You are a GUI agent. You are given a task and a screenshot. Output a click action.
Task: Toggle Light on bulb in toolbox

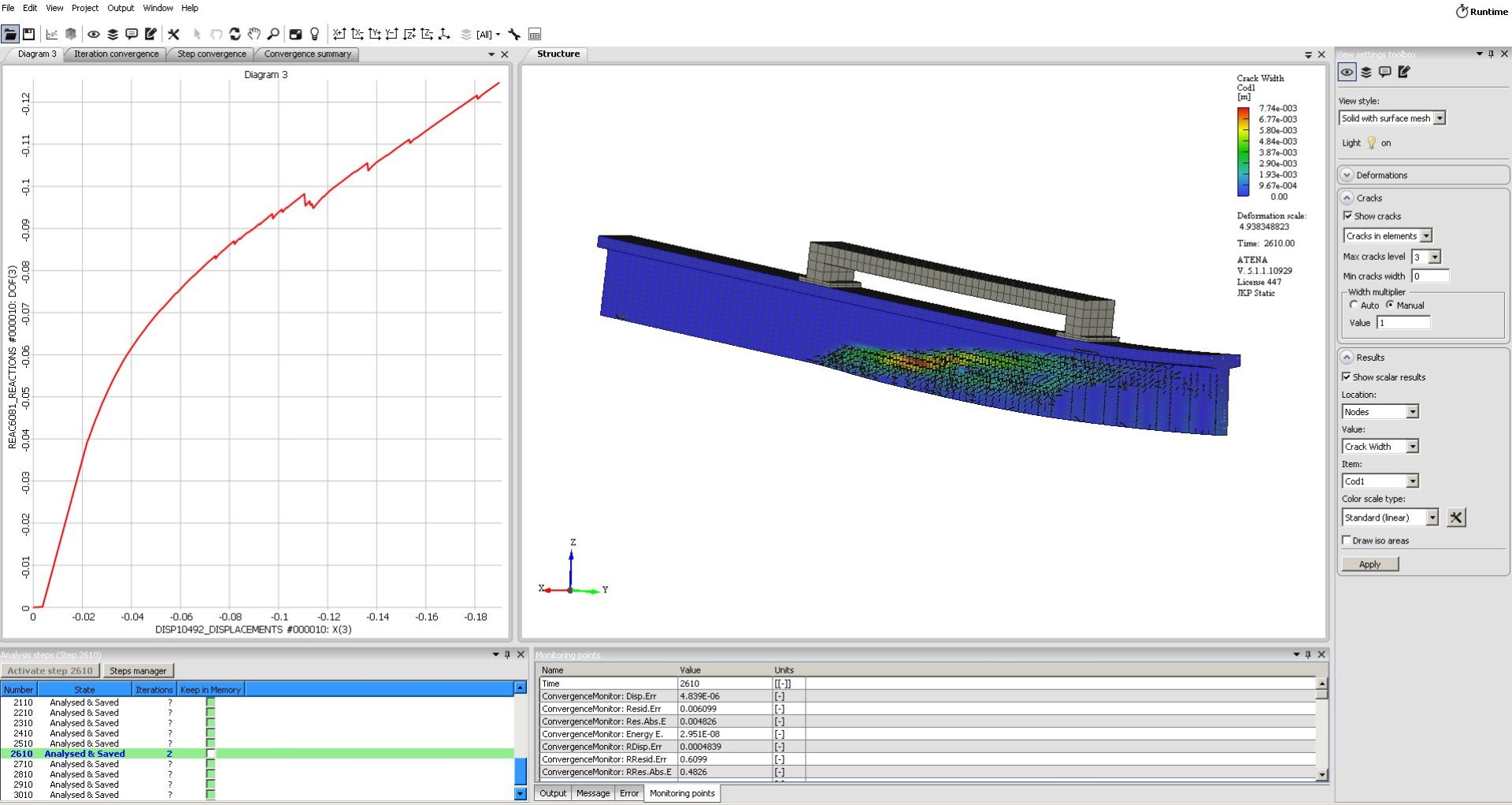click(x=1371, y=143)
